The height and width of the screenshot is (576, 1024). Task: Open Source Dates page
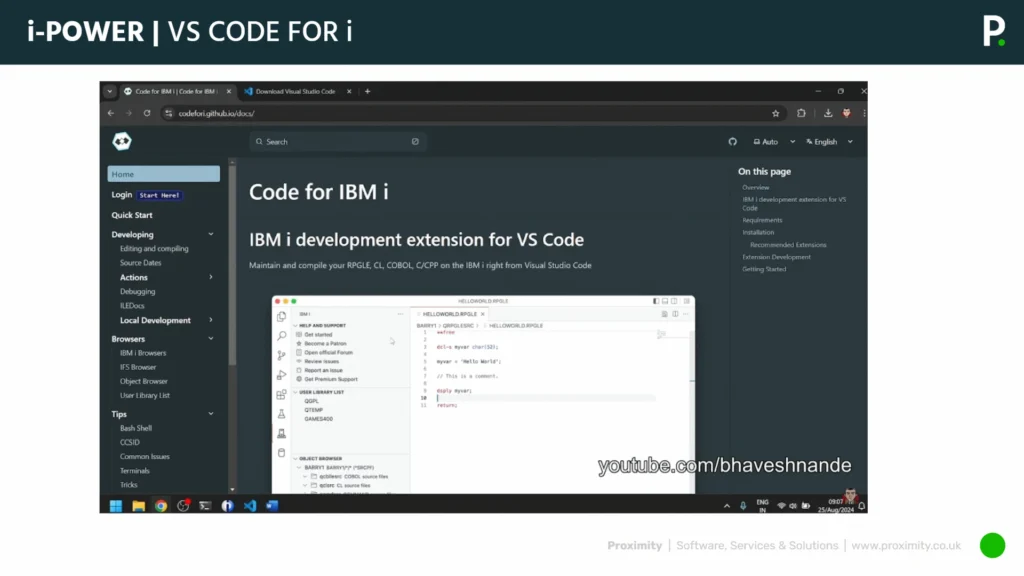tap(140, 263)
